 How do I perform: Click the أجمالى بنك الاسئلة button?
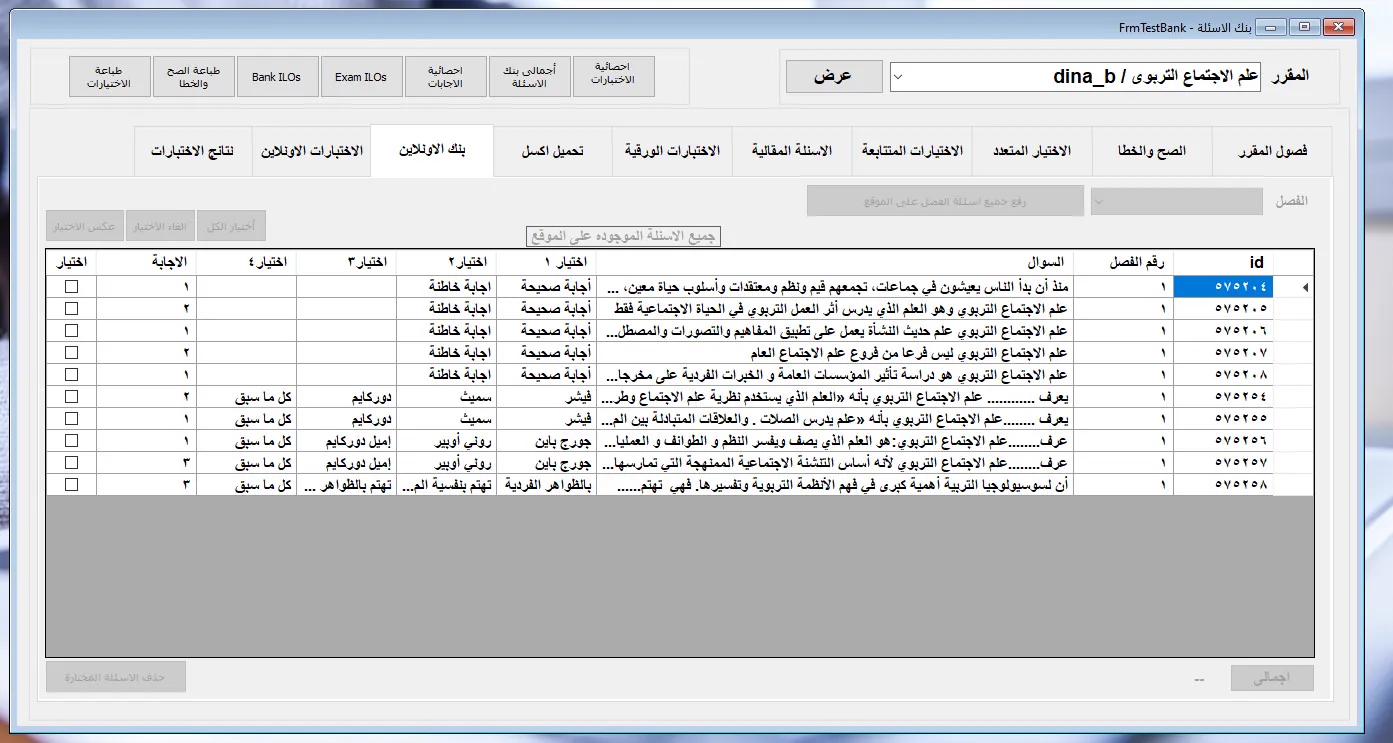tap(529, 77)
